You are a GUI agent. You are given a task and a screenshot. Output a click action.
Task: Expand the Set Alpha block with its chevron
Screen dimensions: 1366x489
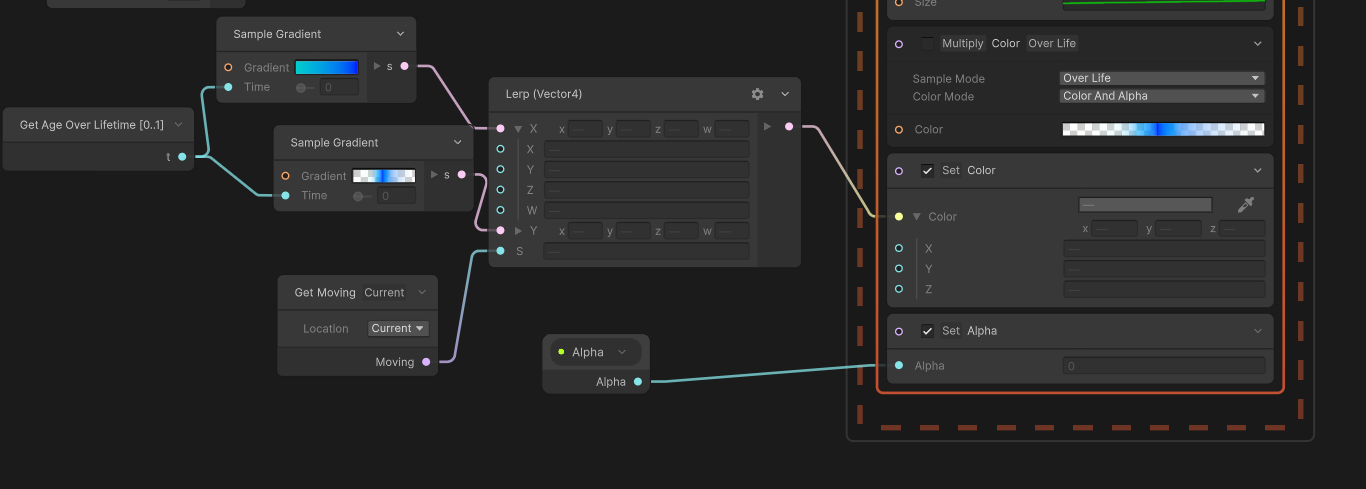click(1258, 331)
